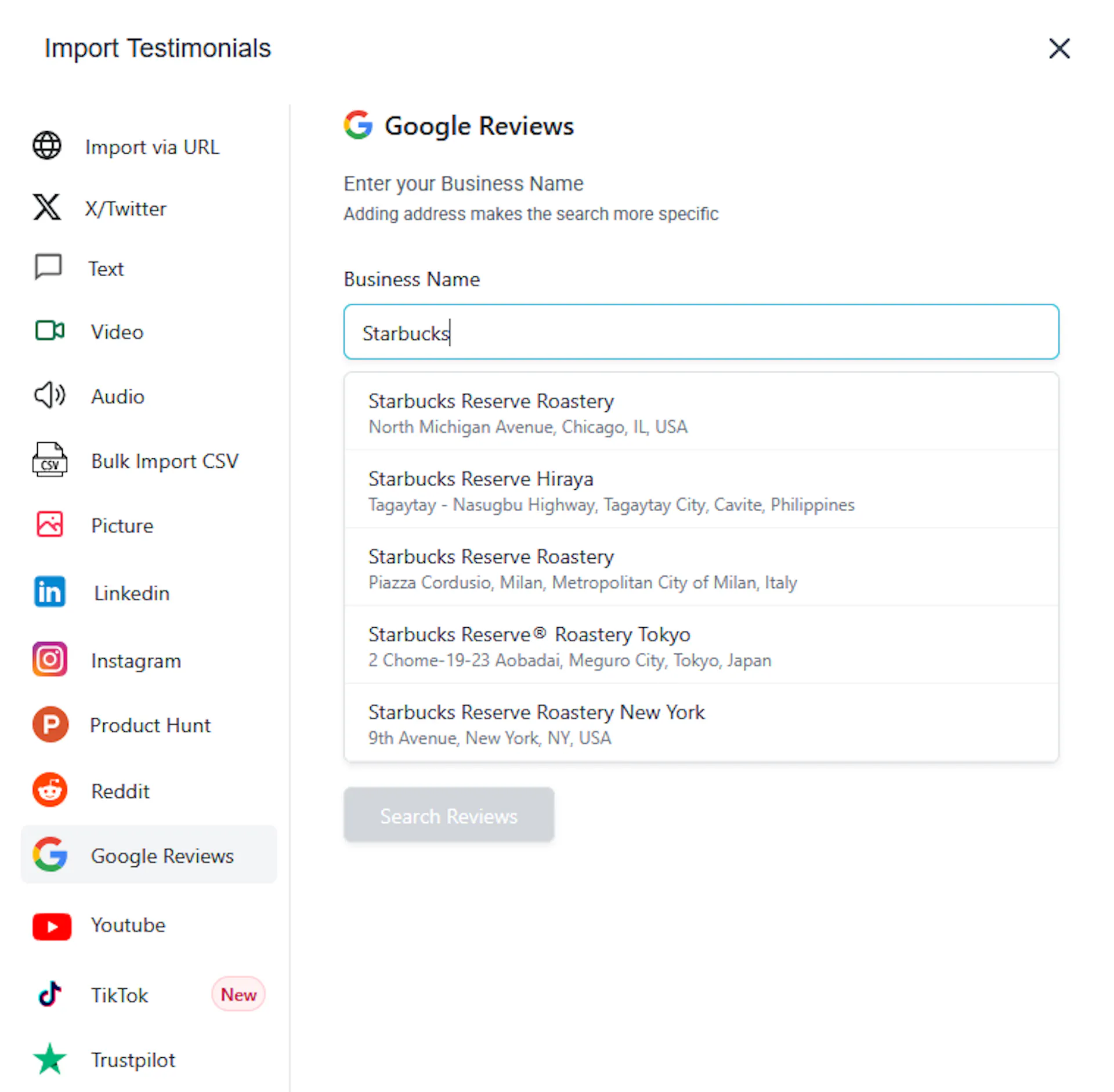Click the X/Twitter logo icon
Image resolution: width=1114 pixels, height=1092 pixels.
tap(47, 207)
